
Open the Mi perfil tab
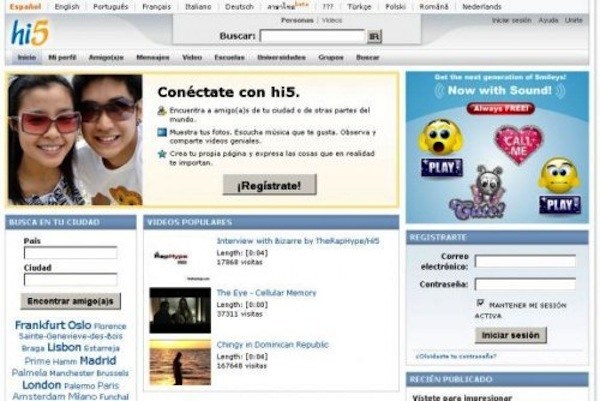62,57
